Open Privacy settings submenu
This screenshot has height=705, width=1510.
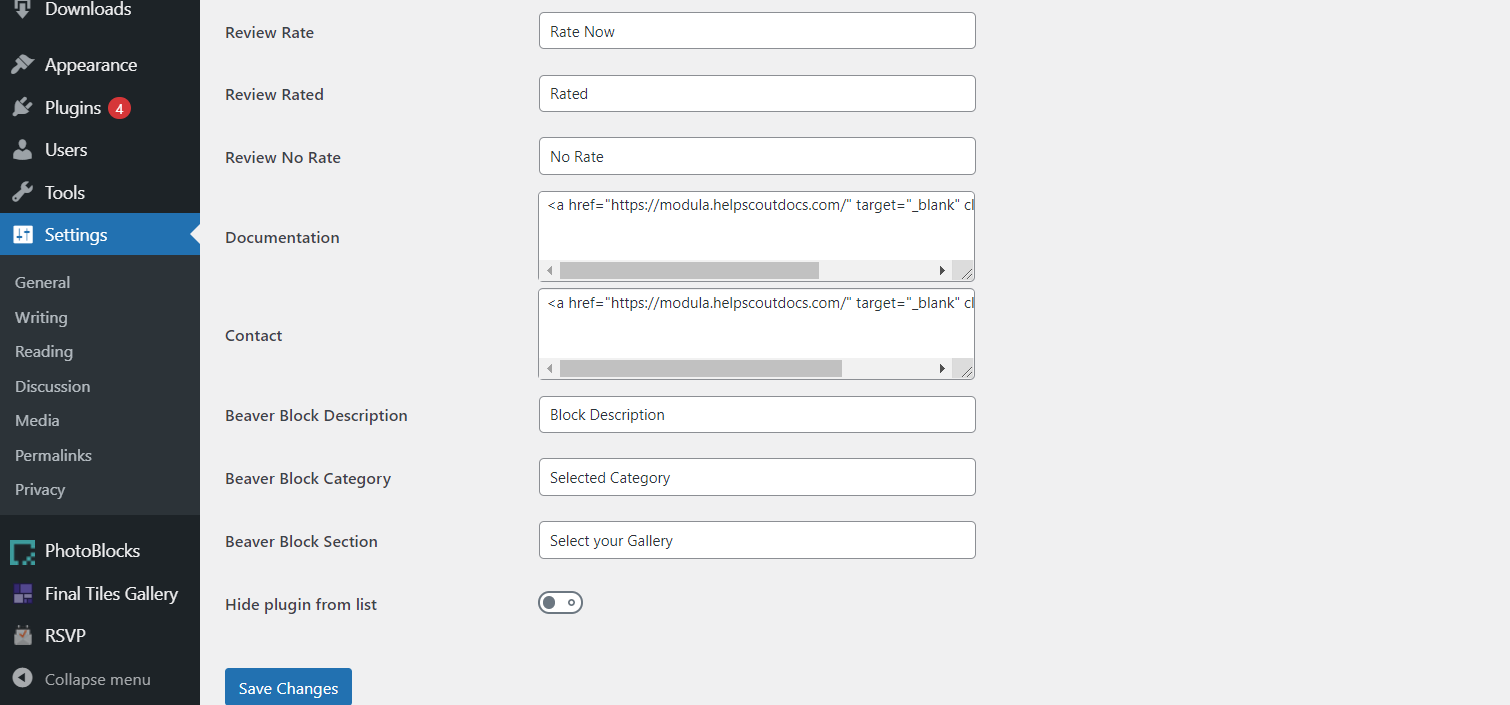40,490
